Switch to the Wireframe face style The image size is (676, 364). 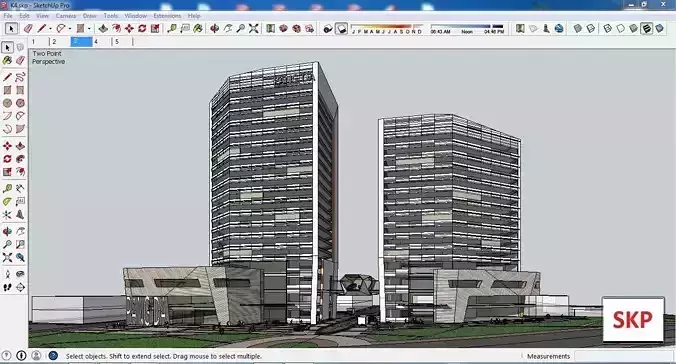[607, 28]
